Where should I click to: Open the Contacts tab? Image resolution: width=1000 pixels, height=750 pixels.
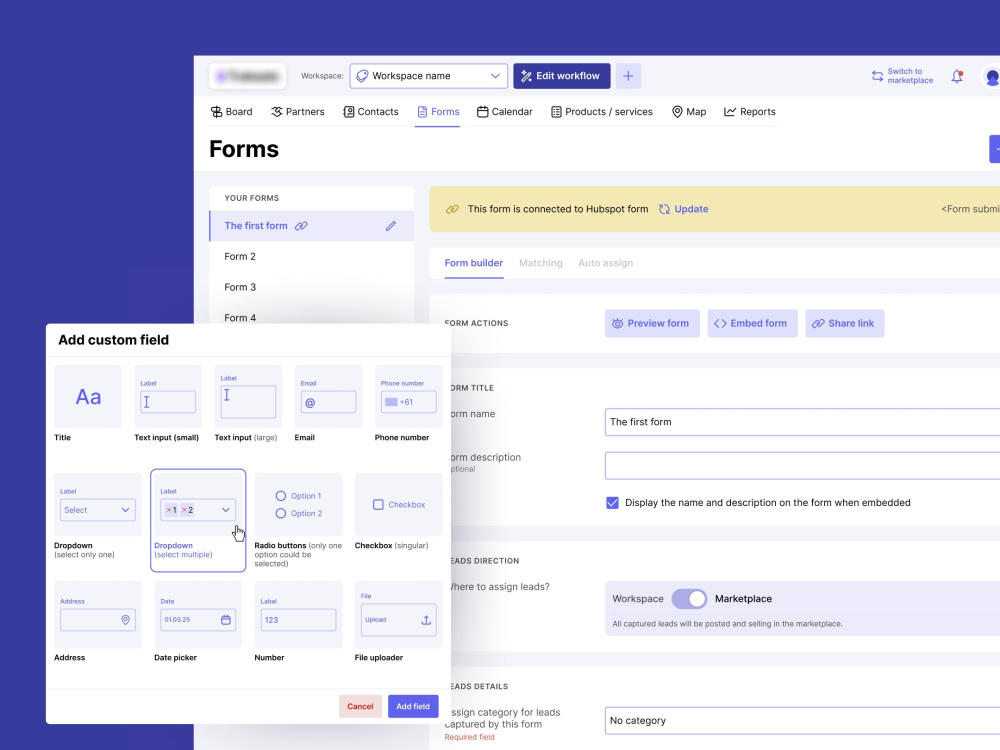pyautogui.click(x=371, y=112)
